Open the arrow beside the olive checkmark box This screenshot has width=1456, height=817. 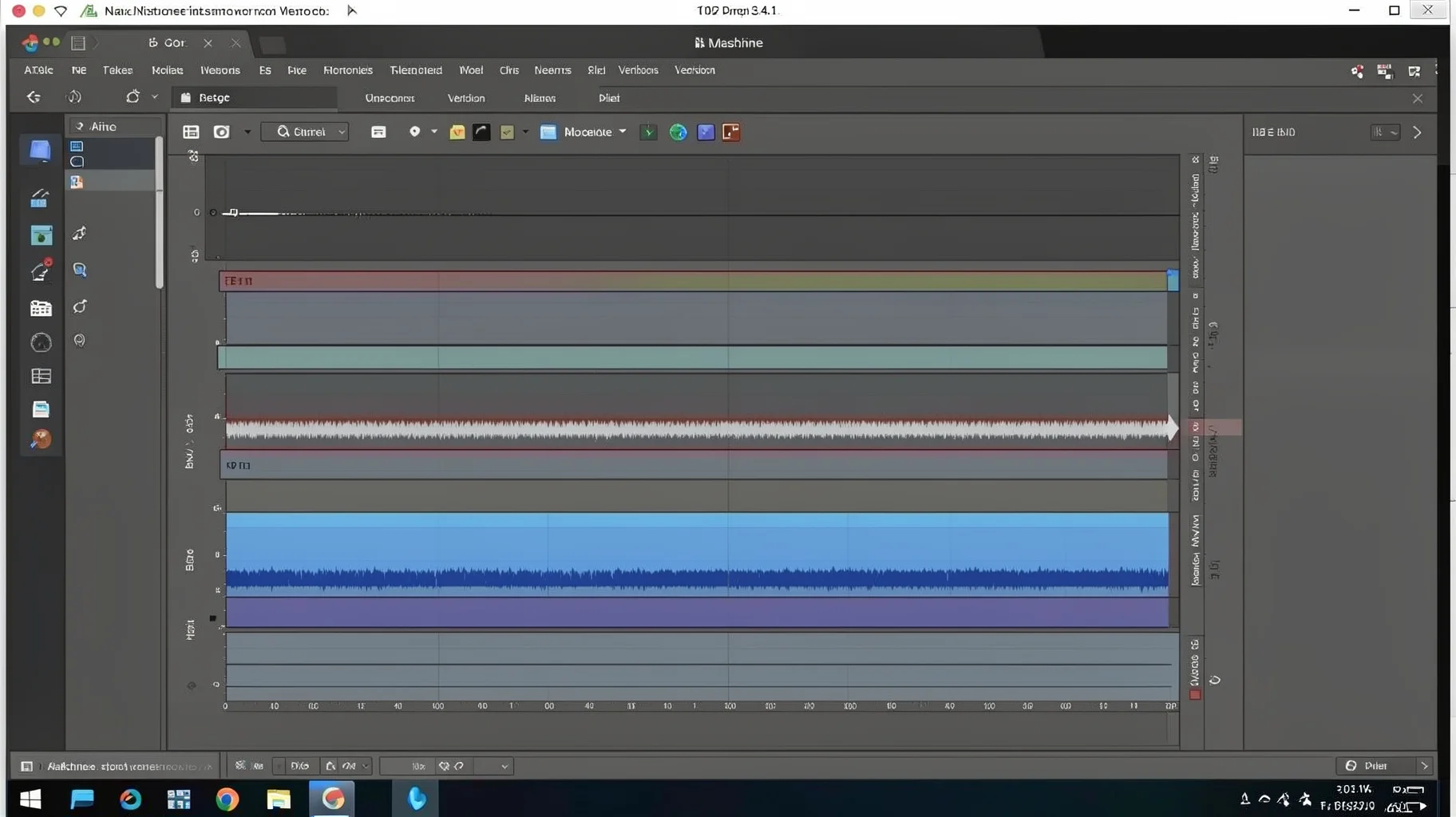point(525,132)
